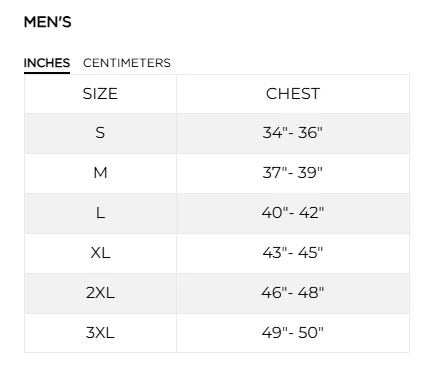Select the S size cell

pyautogui.click(x=100, y=133)
